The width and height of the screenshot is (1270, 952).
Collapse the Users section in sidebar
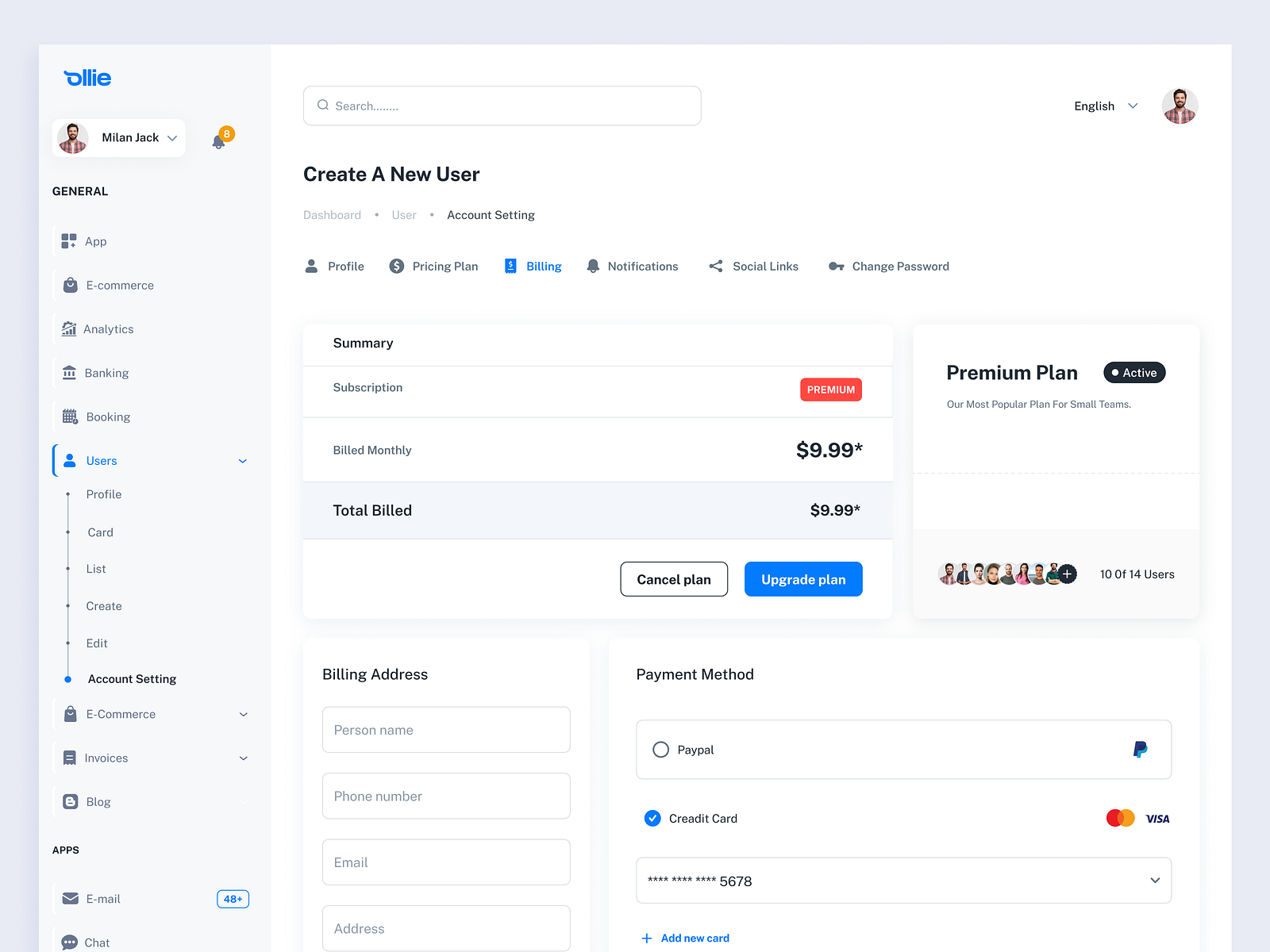(242, 460)
